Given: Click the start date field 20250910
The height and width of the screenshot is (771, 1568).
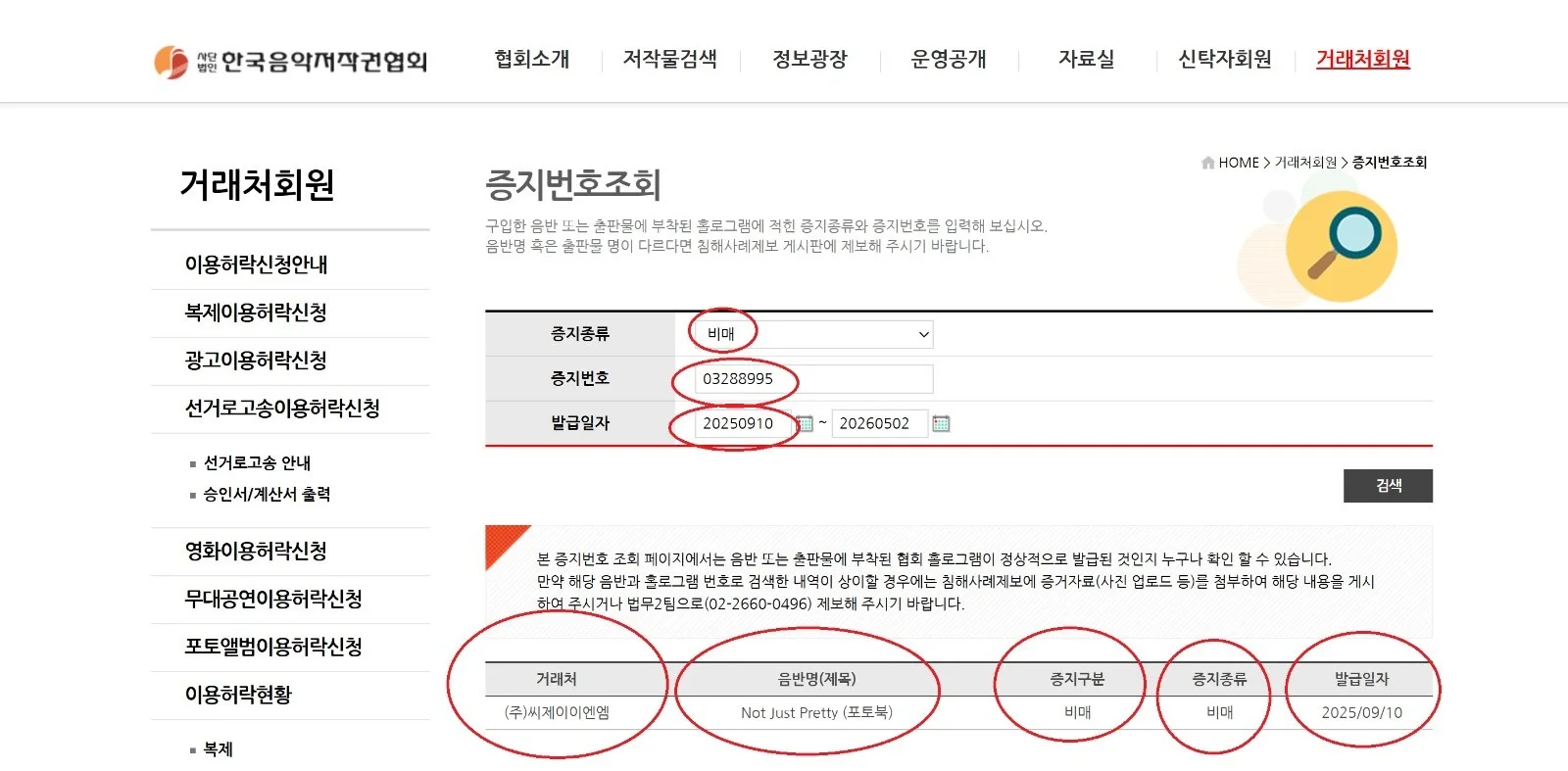Looking at the screenshot, I should coord(743,423).
